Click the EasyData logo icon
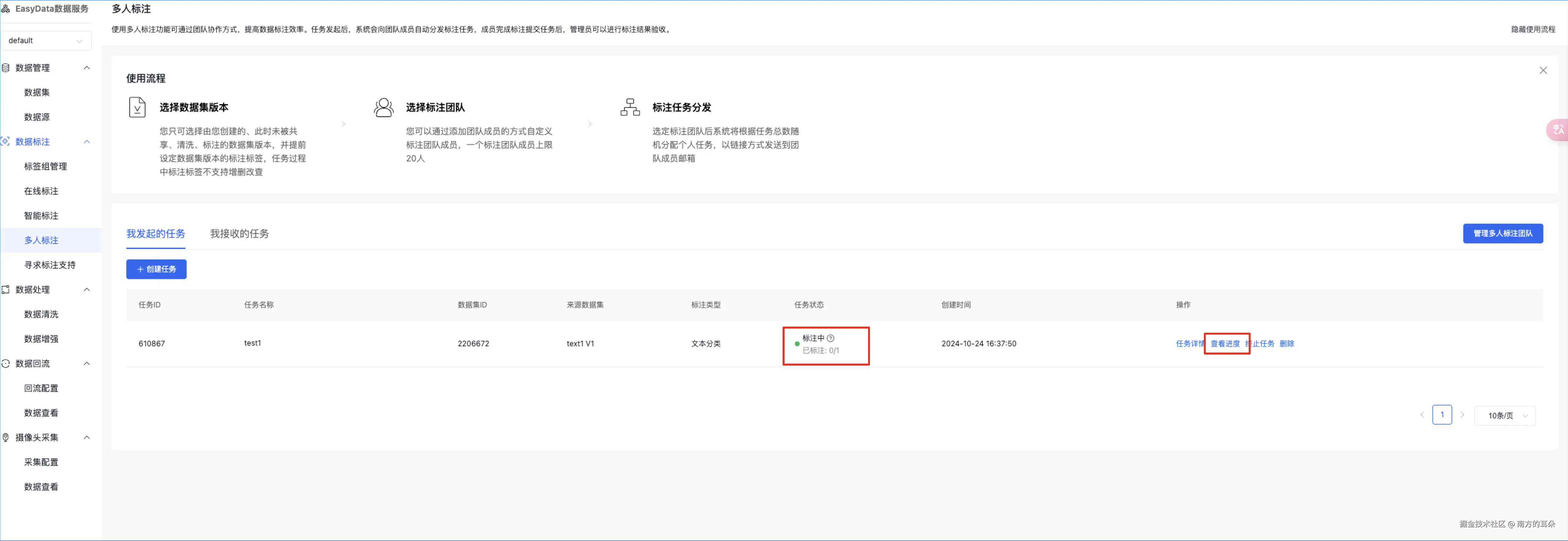This screenshot has height=541, width=1568. [x=6, y=9]
